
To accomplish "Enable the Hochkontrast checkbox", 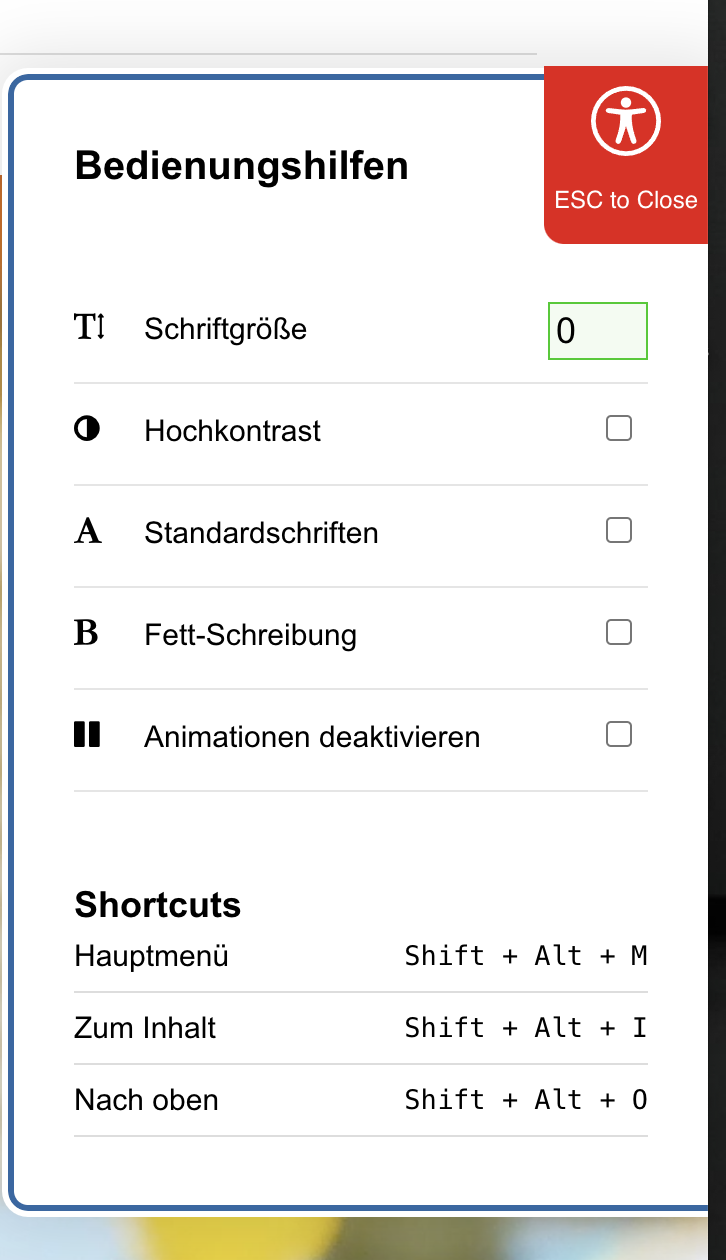I will tap(618, 427).
